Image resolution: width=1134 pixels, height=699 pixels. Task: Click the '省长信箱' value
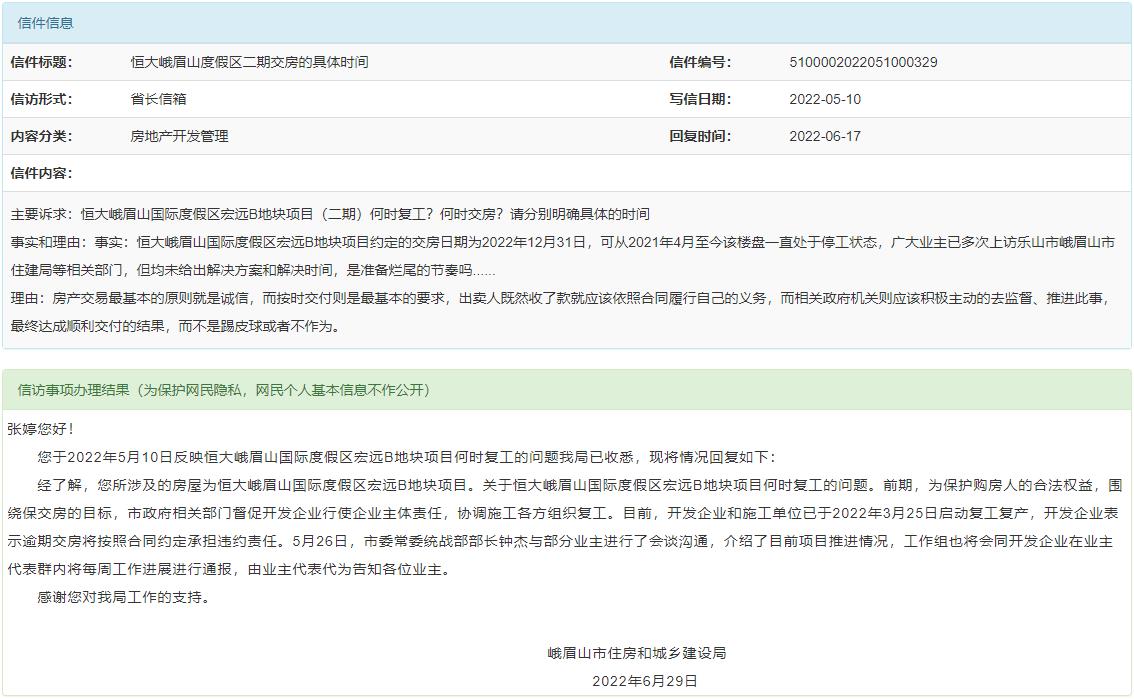click(x=158, y=99)
